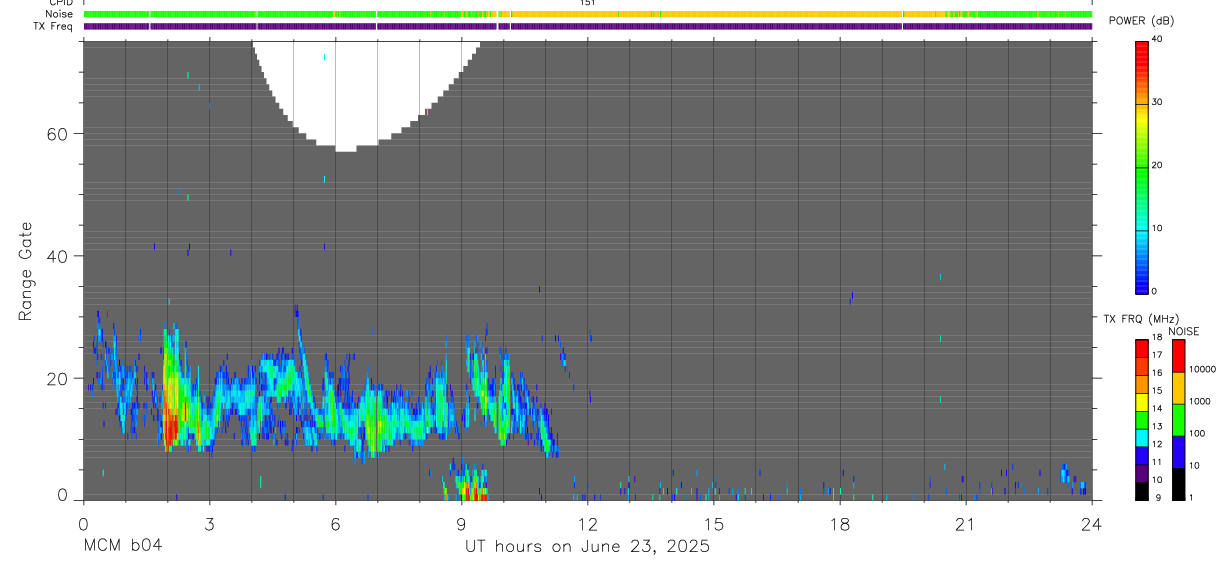Click the 151 CPID value at top

click(588, 3)
